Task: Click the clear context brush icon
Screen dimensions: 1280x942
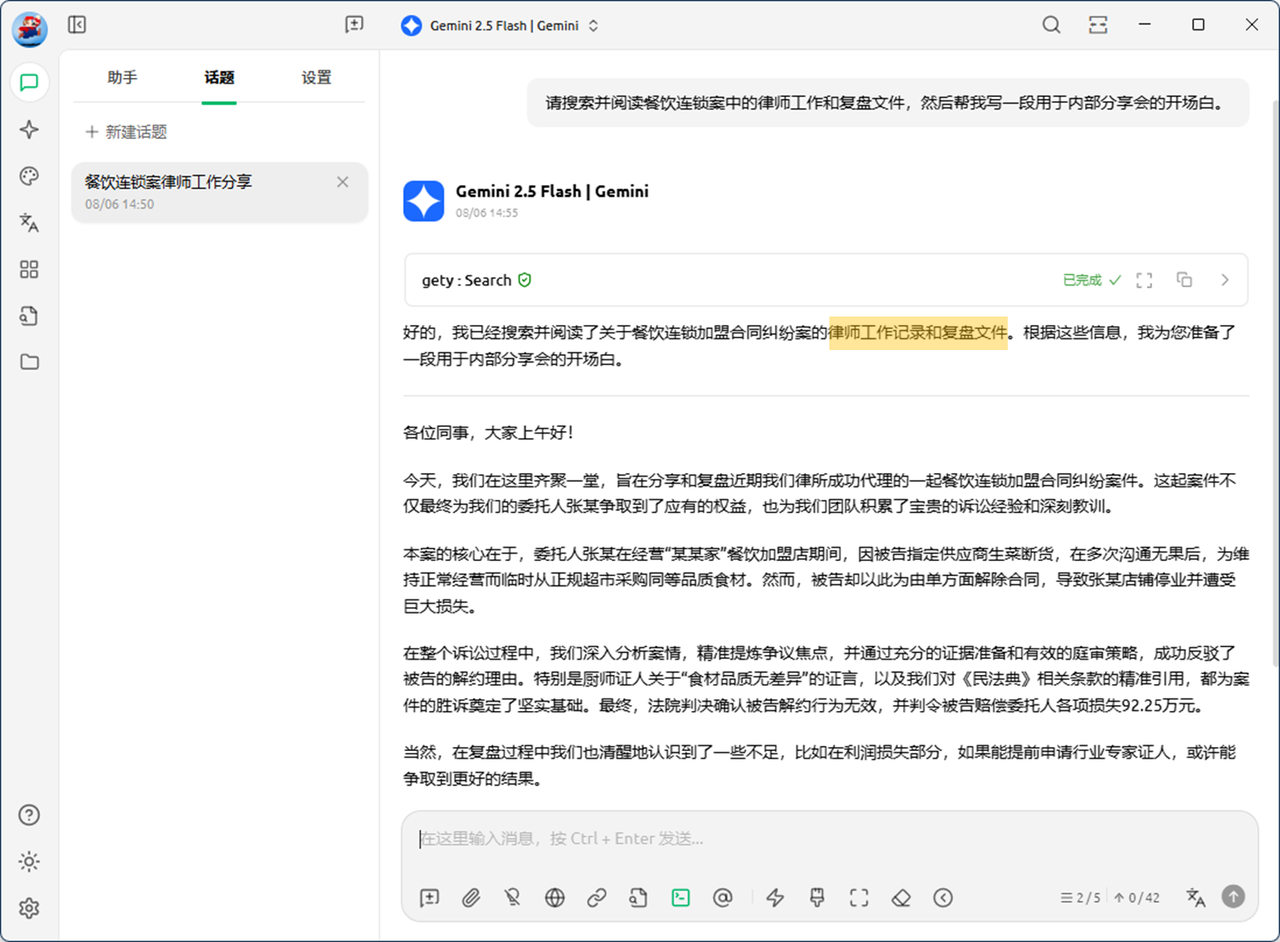Action: click(817, 898)
